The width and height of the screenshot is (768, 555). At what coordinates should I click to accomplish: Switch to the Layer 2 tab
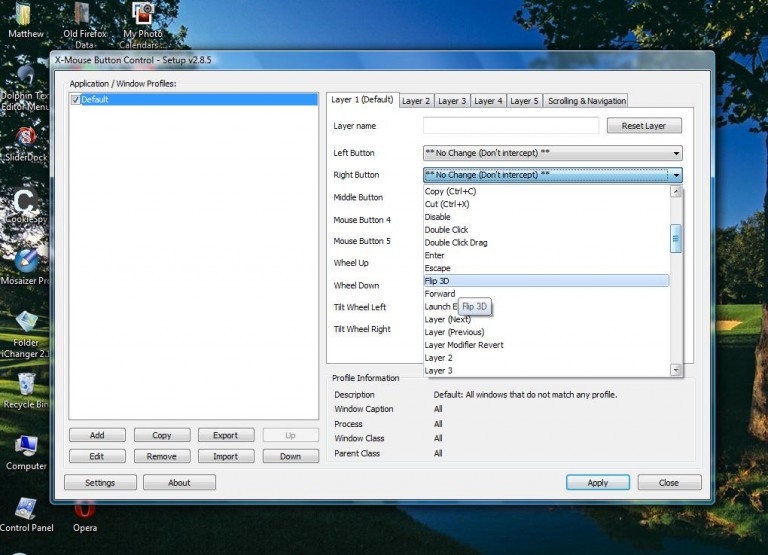click(416, 101)
